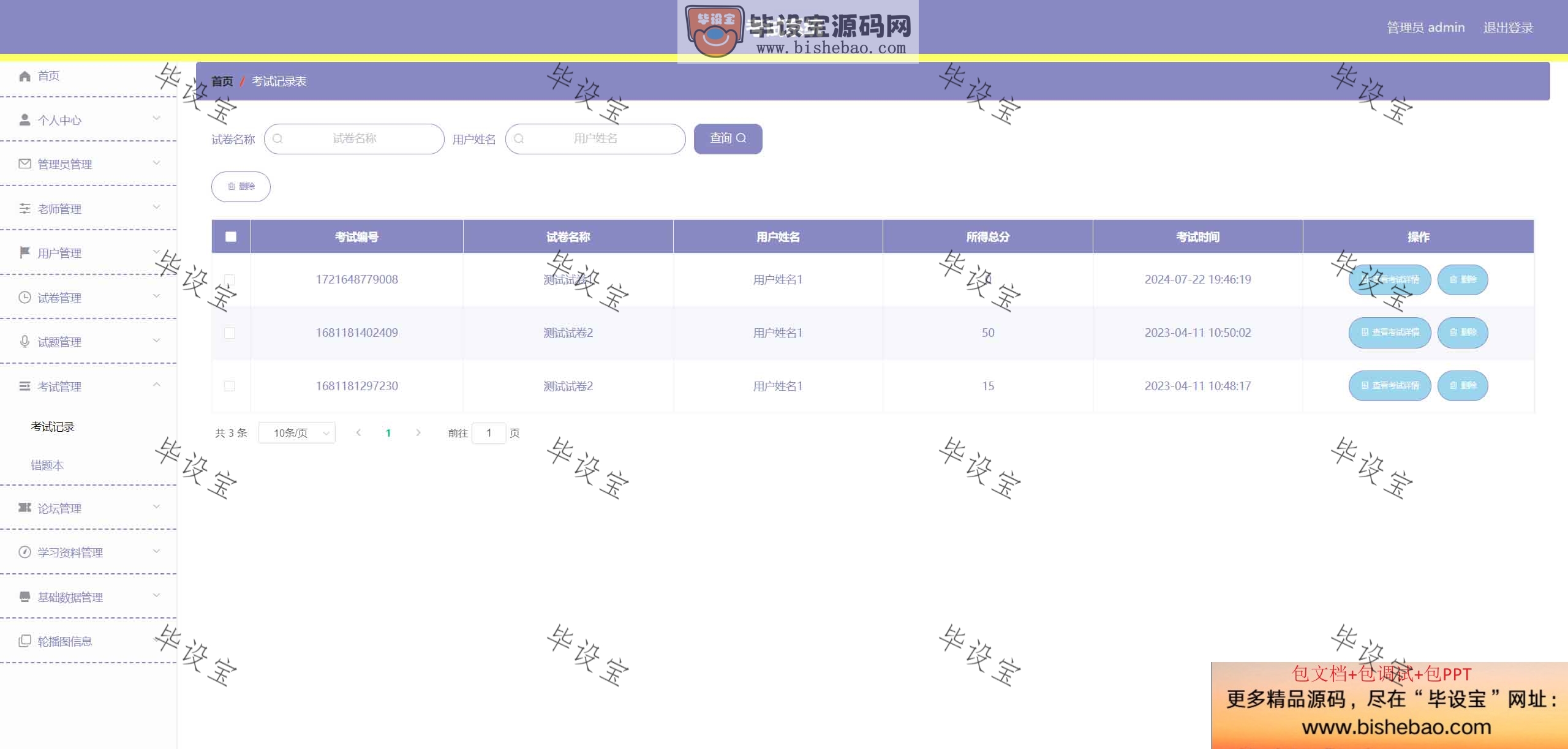Expand the 老师管理 menu chevron

(157, 208)
